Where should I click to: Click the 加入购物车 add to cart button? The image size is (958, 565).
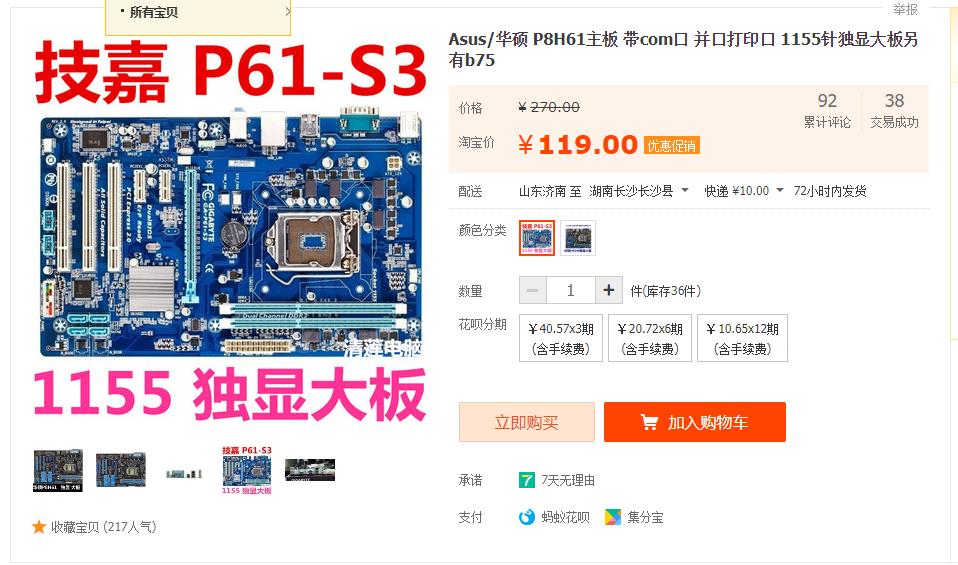695,422
